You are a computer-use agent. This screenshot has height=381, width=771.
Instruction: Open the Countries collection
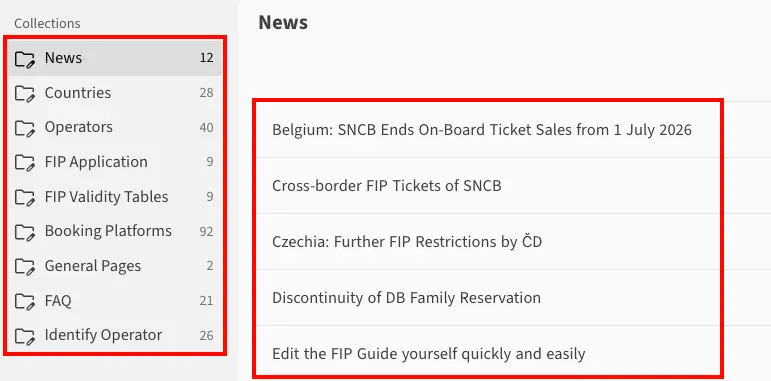[x=114, y=93]
